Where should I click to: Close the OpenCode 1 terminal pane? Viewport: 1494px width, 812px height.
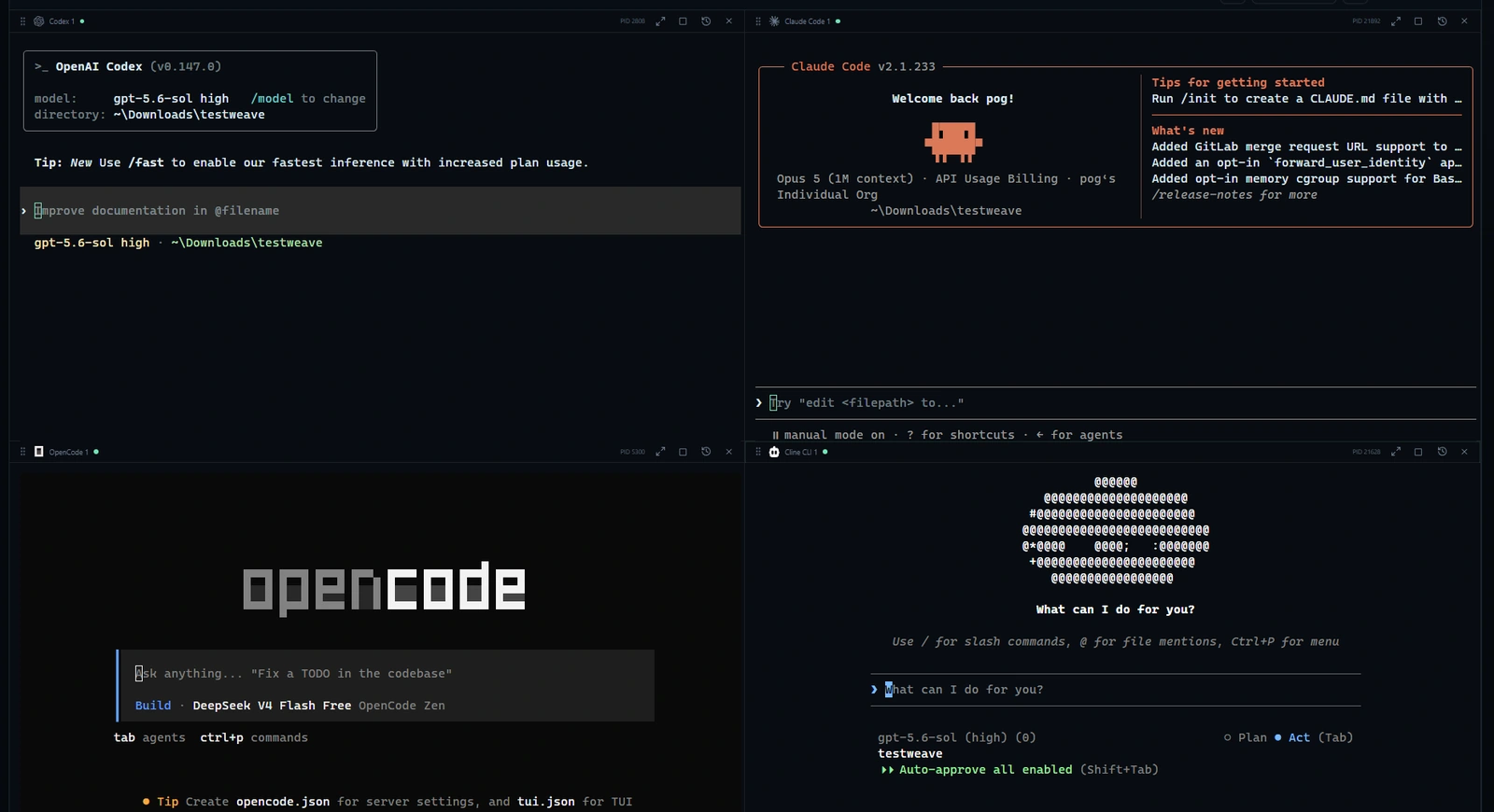(x=729, y=451)
